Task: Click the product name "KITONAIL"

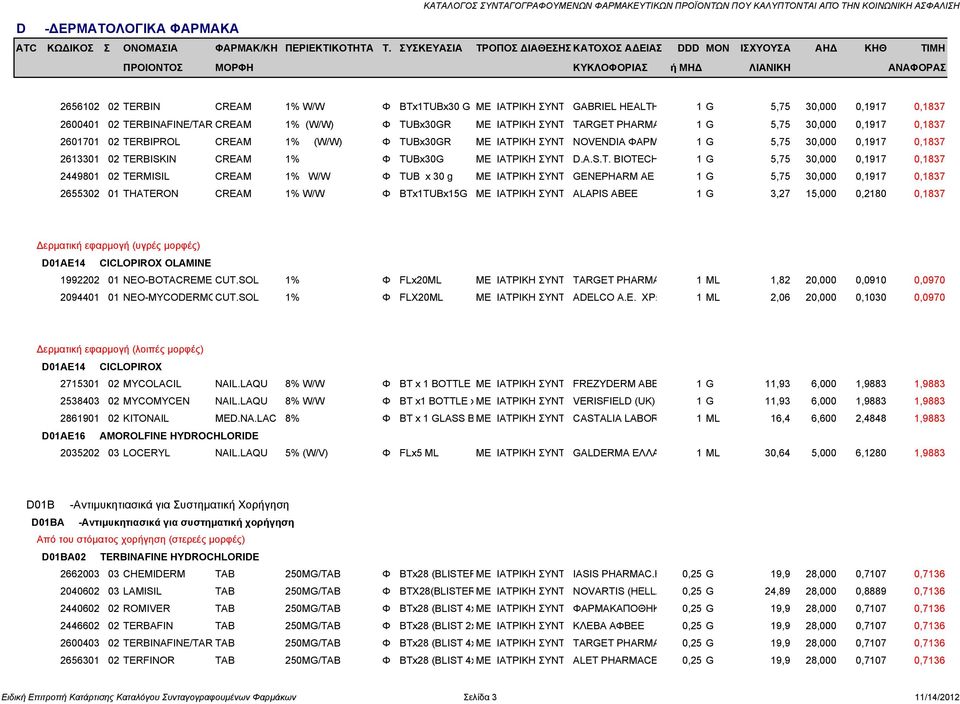Action: [x=146, y=419]
